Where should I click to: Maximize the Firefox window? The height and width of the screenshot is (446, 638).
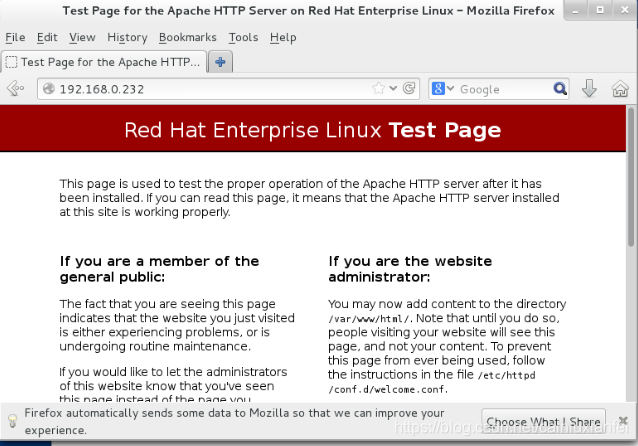(600, 10)
